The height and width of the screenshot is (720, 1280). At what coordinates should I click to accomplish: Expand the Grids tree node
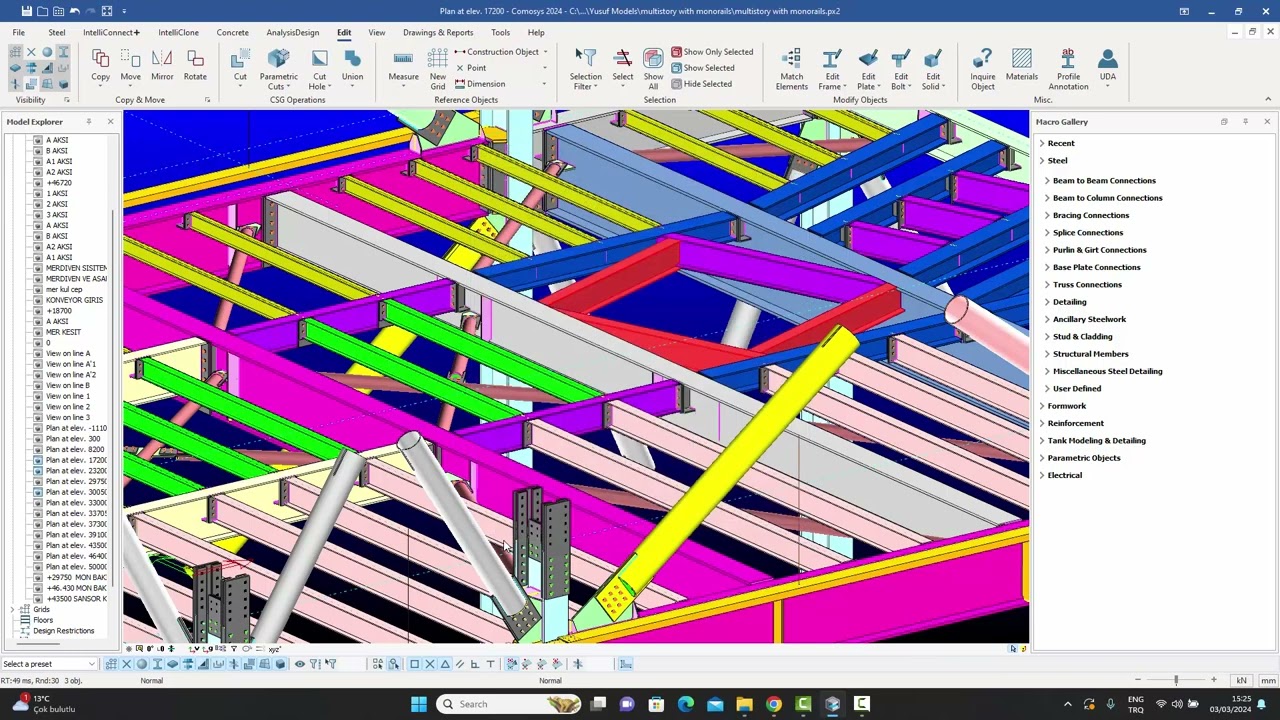pyautogui.click(x=13, y=609)
